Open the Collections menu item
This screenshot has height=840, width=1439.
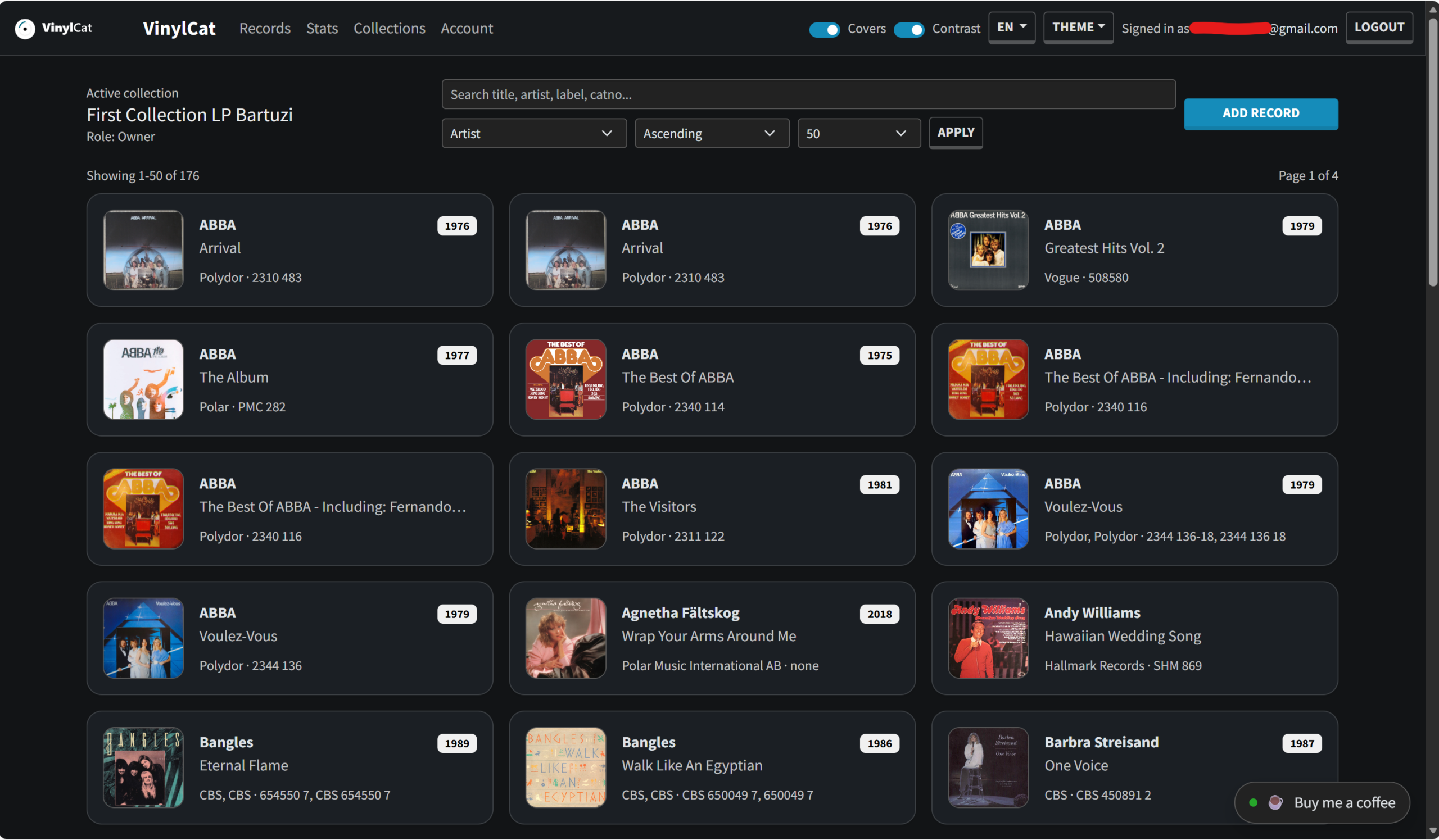(x=389, y=29)
